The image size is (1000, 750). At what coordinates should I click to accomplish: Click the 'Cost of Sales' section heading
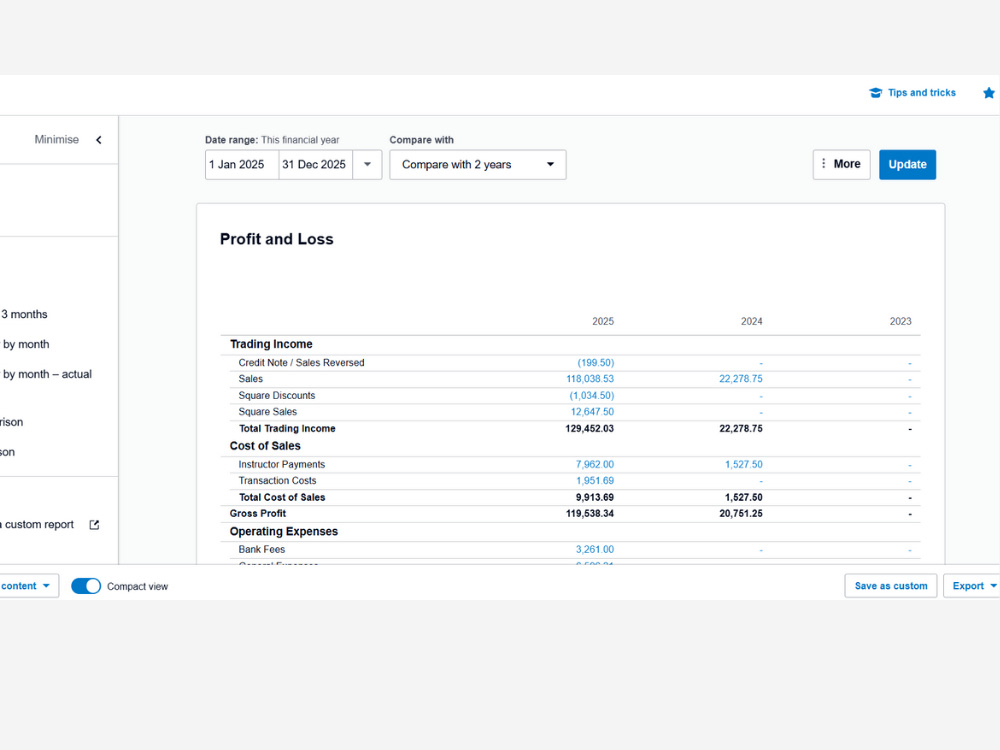point(265,446)
